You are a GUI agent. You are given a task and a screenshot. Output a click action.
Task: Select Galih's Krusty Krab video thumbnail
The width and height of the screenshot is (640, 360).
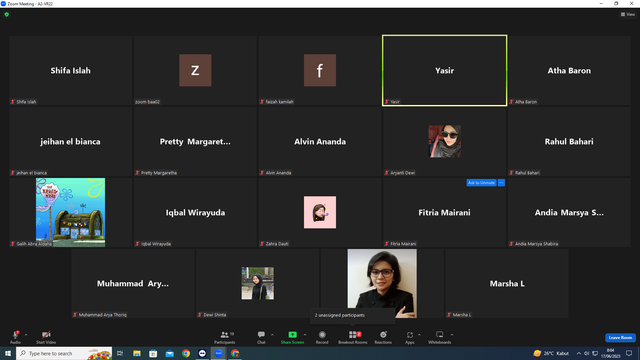[70, 212]
